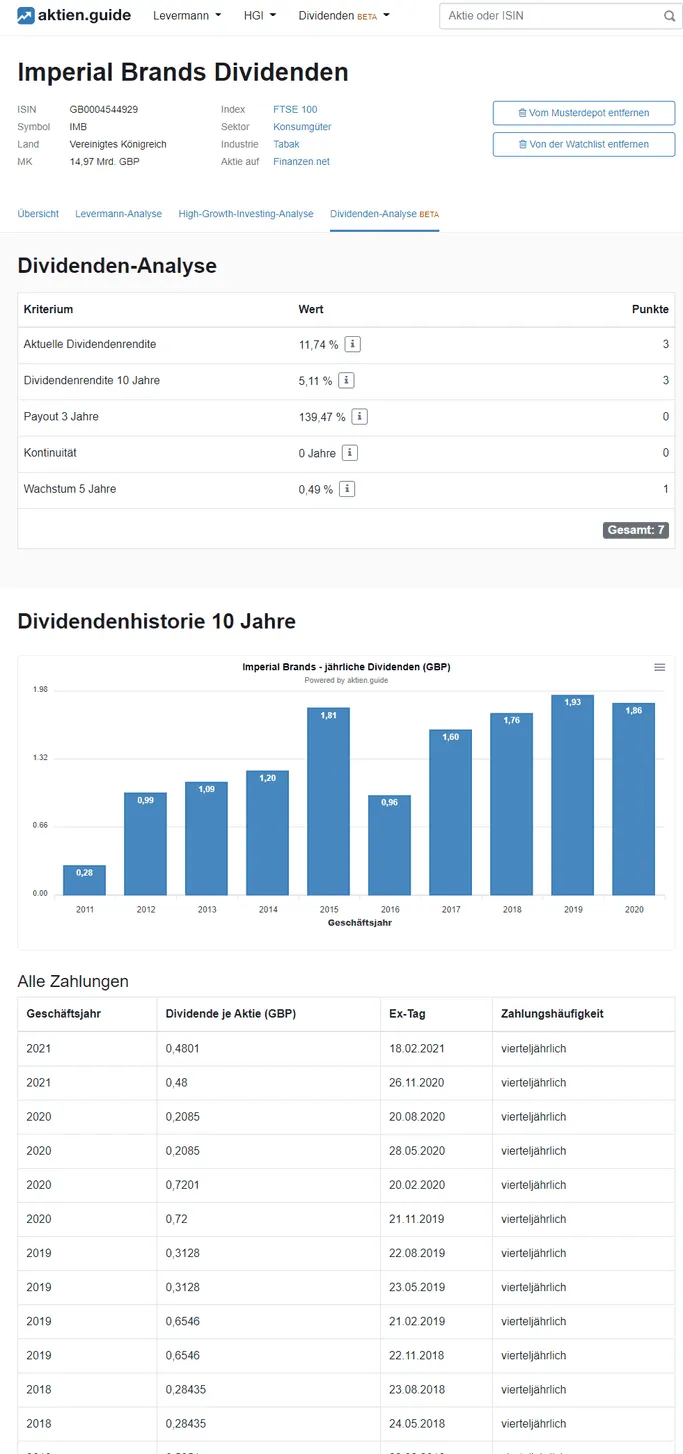The height and width of the screenshot is (1454, 683).
Task: Click the Powered by aktien.guide caption
Action: 346,680
